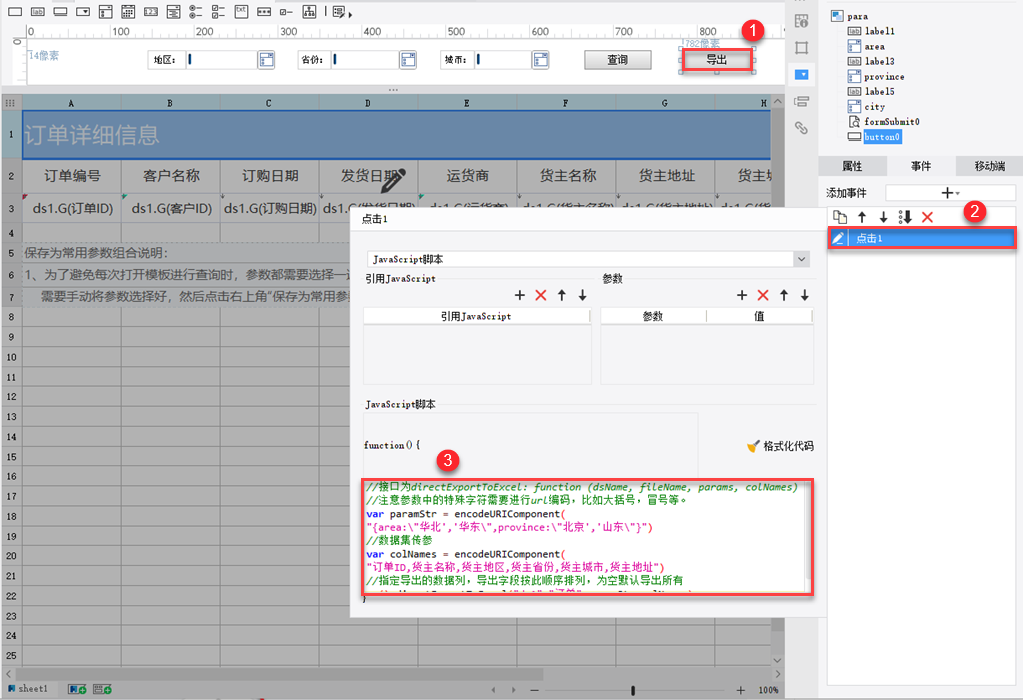1023x700 pixels.
Task: Select the number input widget tool
Action: click(151, 12)
